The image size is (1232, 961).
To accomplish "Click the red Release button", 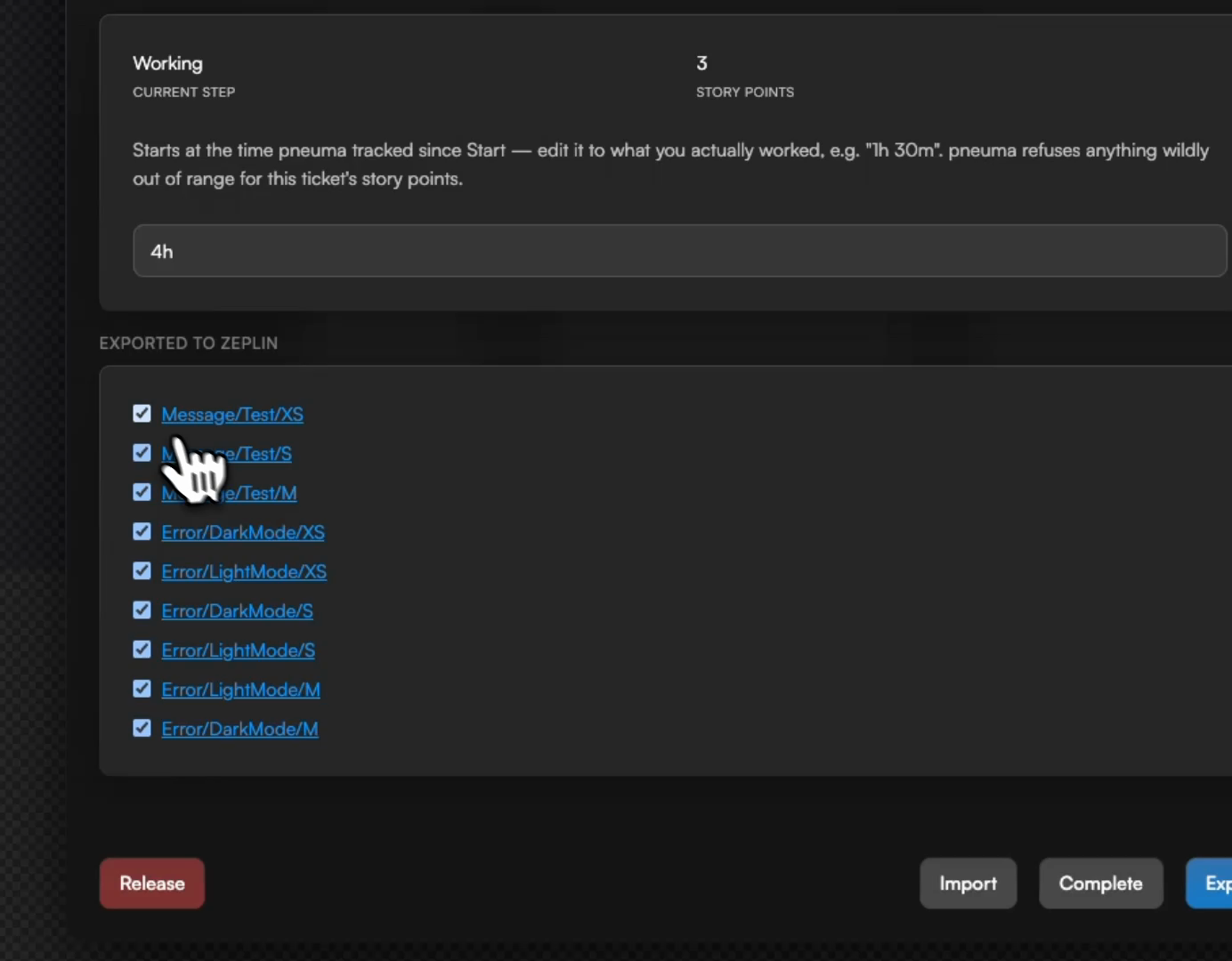I will 152,884.
